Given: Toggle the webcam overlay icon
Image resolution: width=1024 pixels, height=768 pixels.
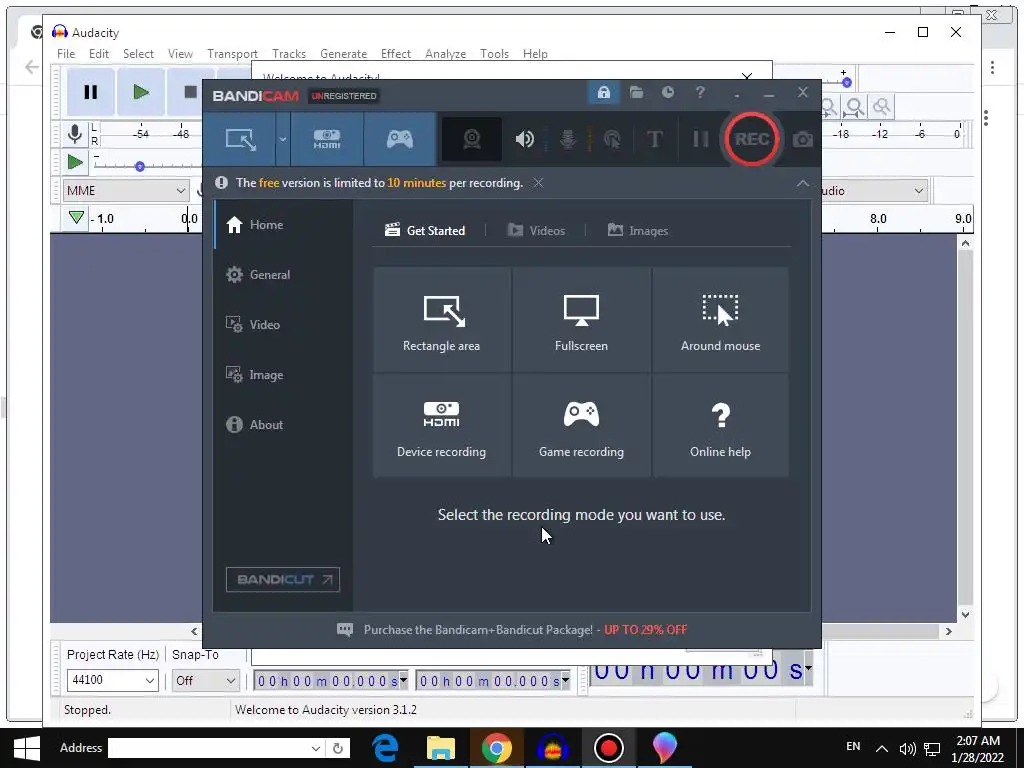Looking at the screenshot, I should coord(472,139).
